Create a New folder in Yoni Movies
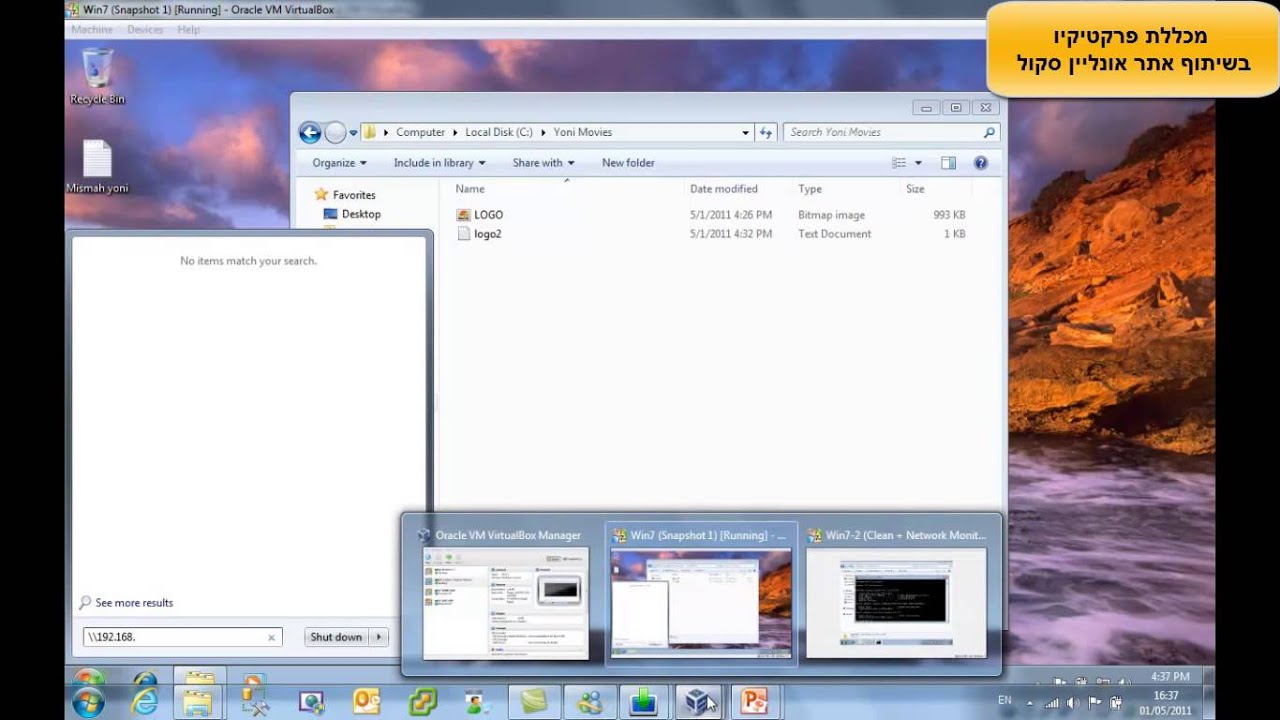The image size is (1280, 720). coord(628,163)
